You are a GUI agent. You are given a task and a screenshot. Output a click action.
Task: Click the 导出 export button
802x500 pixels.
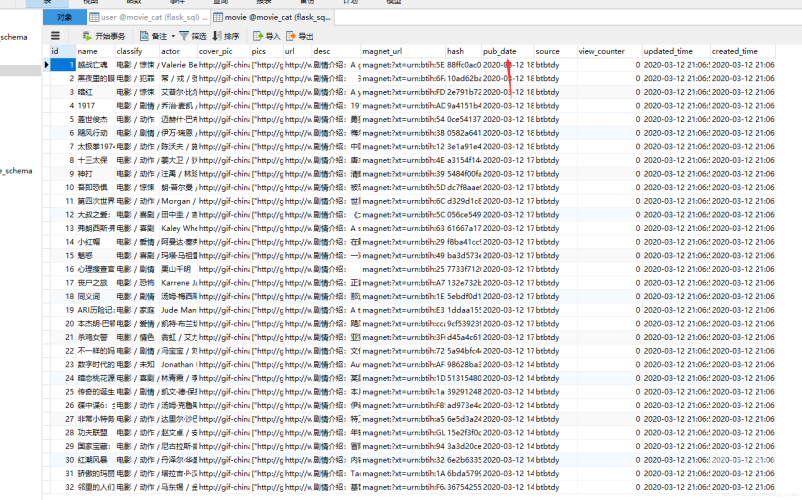click(300, 36)
